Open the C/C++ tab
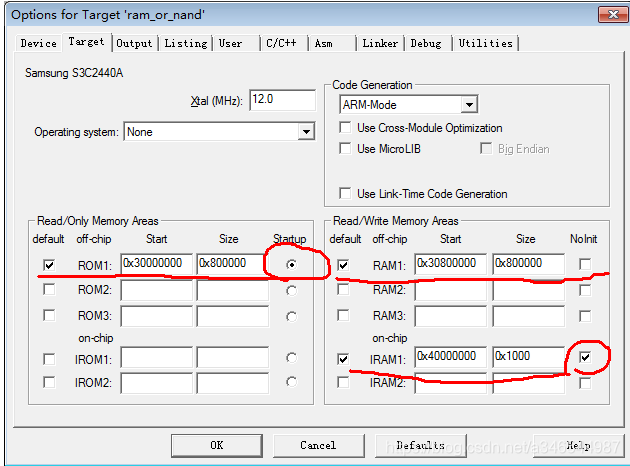630x466 pixels. [284, 43]
